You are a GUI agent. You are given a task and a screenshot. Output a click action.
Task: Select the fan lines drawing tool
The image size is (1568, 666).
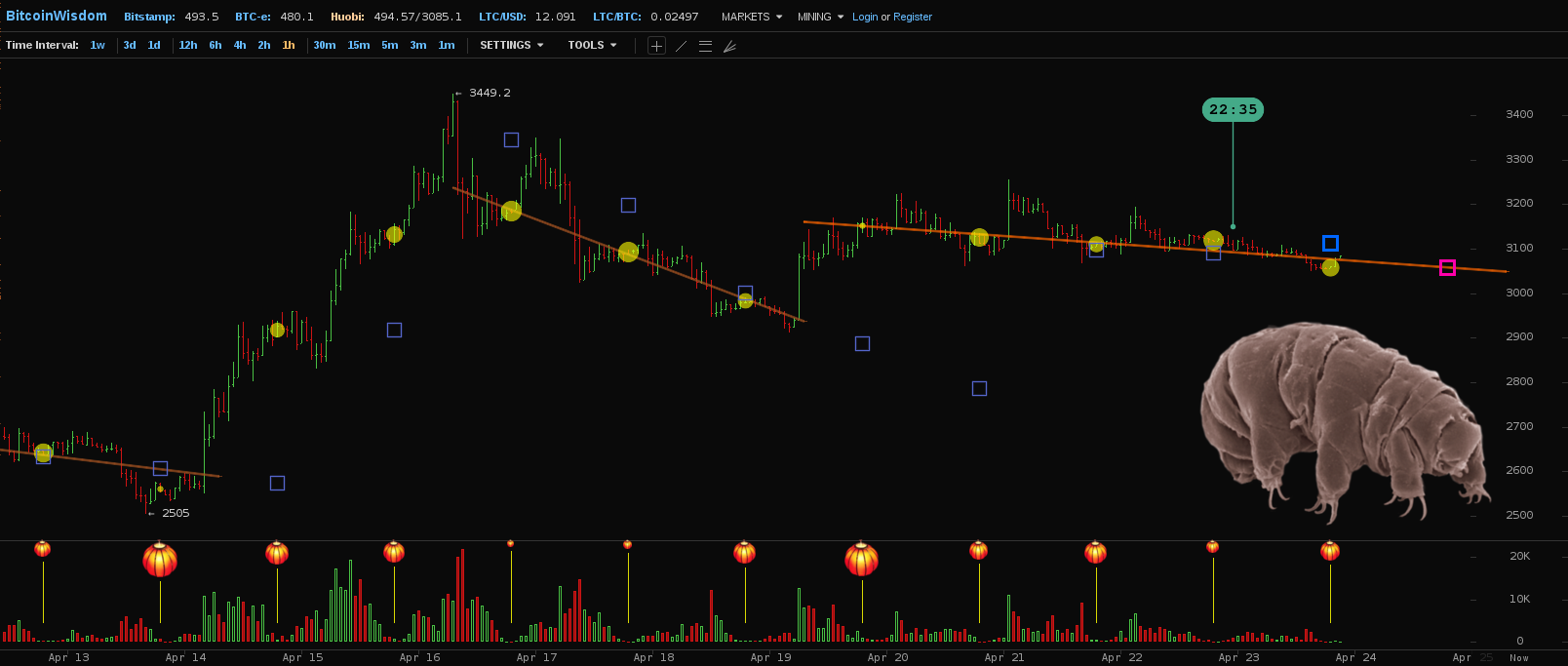click(x=729, y=46)
